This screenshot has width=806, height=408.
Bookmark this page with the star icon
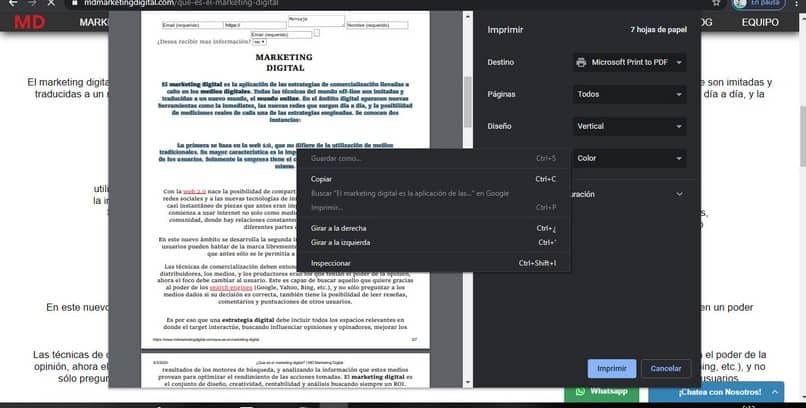(x=716, y=3)
